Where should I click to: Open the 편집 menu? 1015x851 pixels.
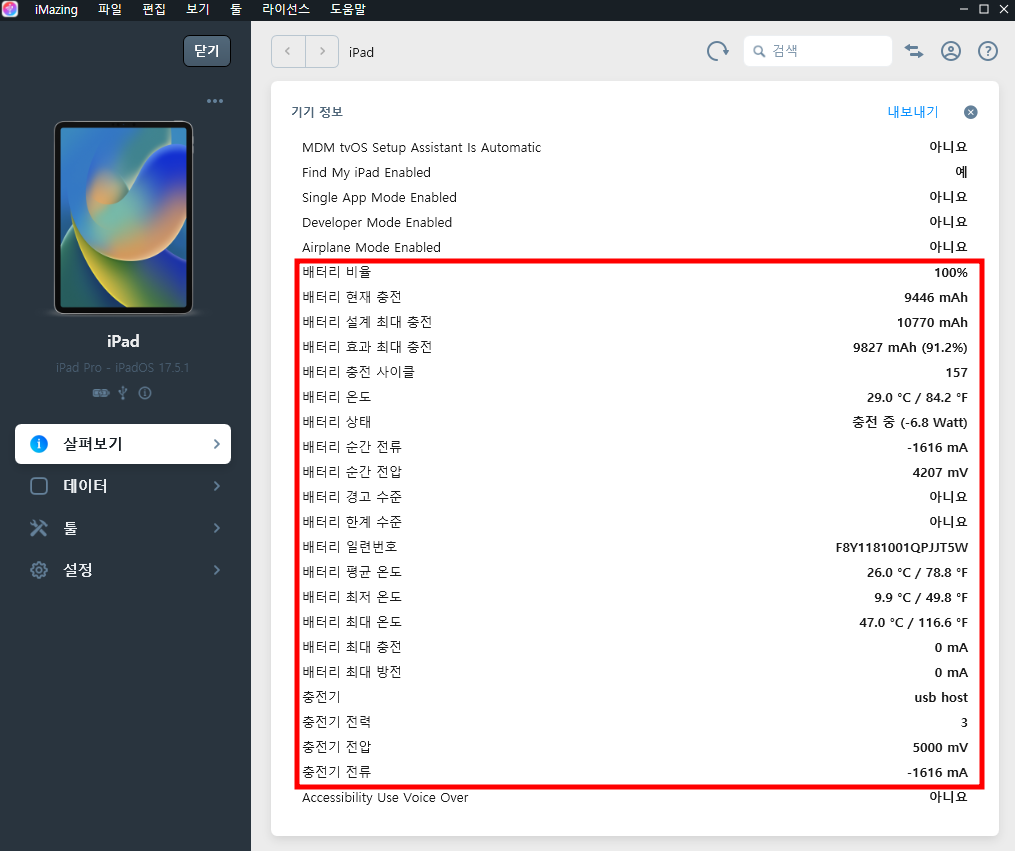[153, 9]
